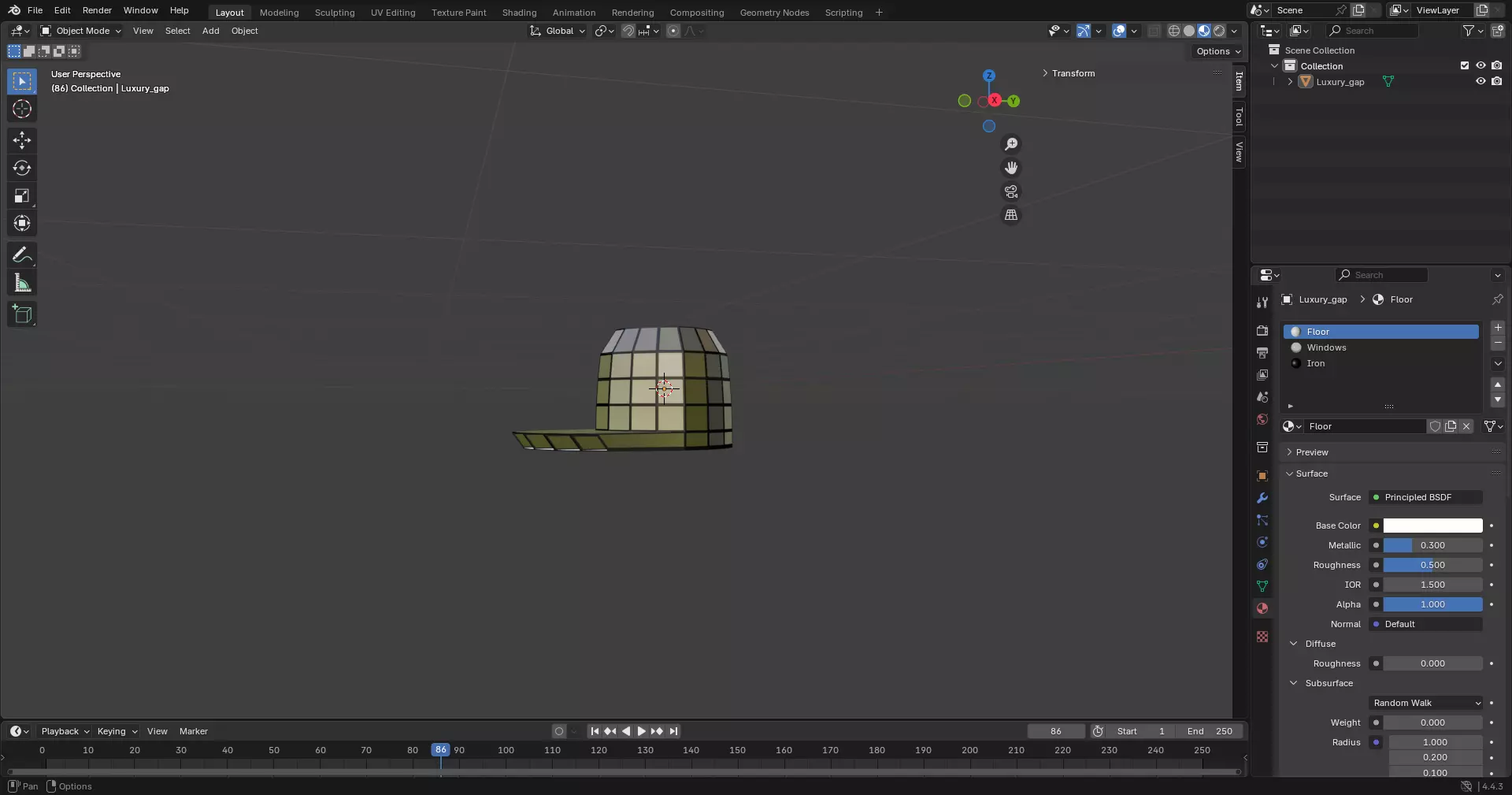Image resolution: width=1512 pixels, height=795 pixels.
Task: Toggle snapping magnet in header
Action: click(x=628, y=31)
